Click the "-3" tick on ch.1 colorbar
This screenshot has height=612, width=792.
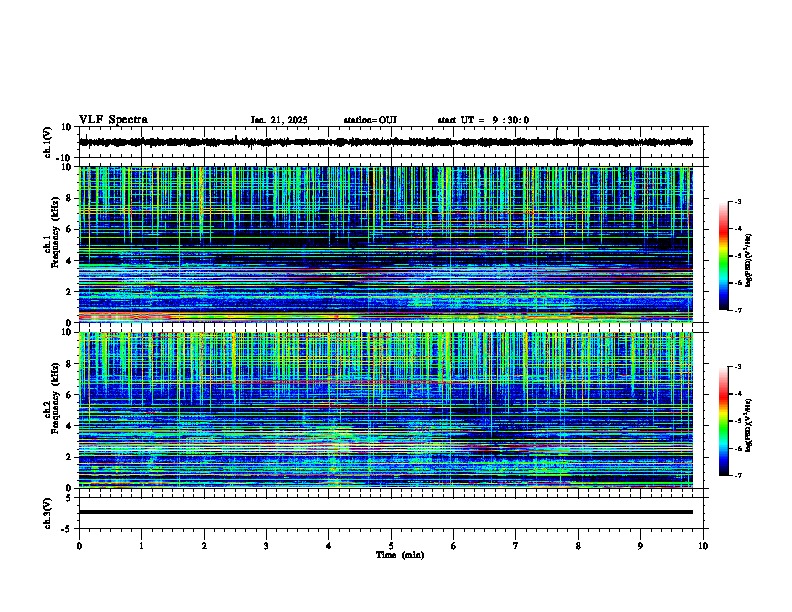click(737, 202)
